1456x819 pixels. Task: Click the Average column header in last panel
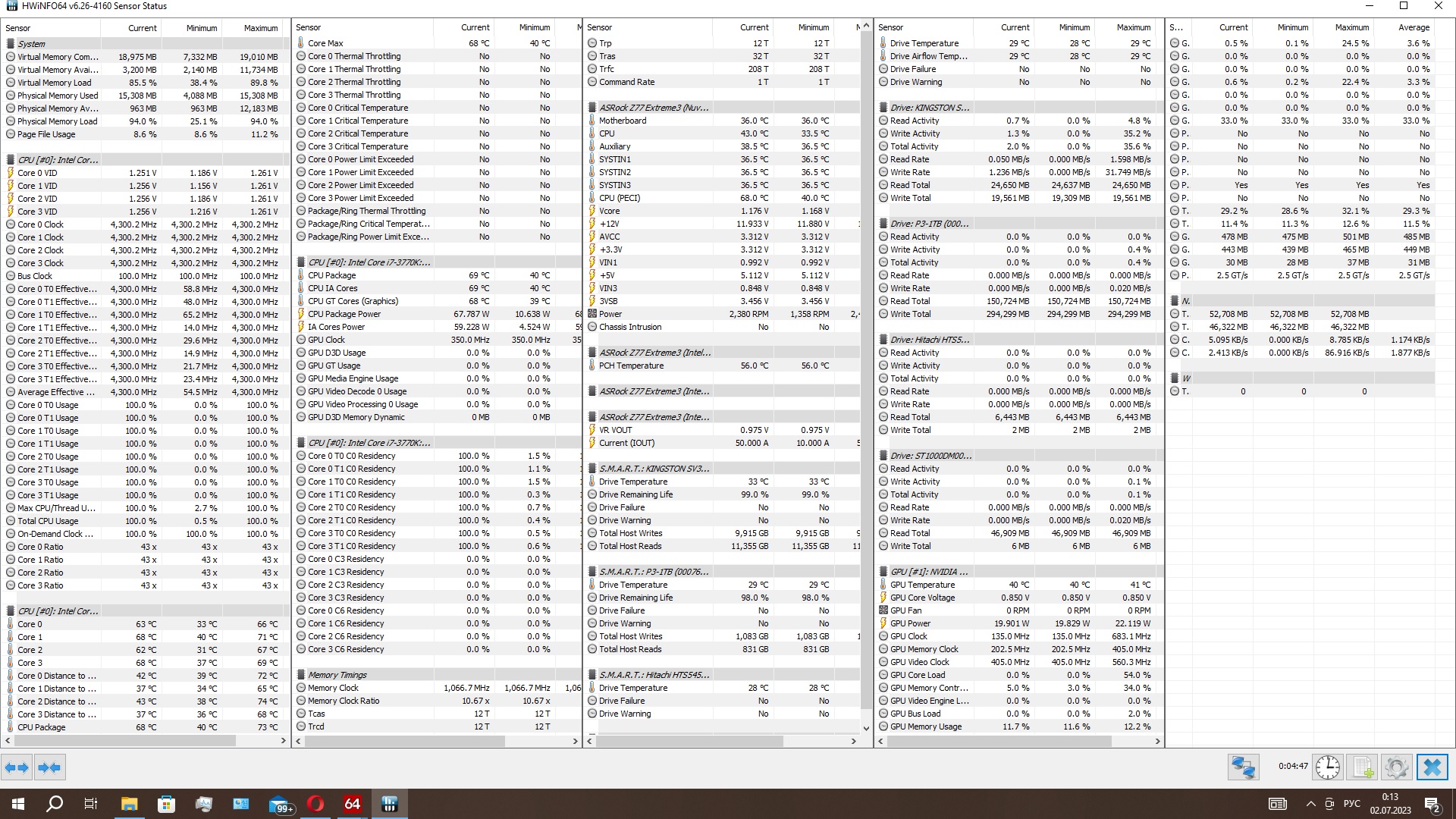pyautogui.click(x=1414, y=27)
